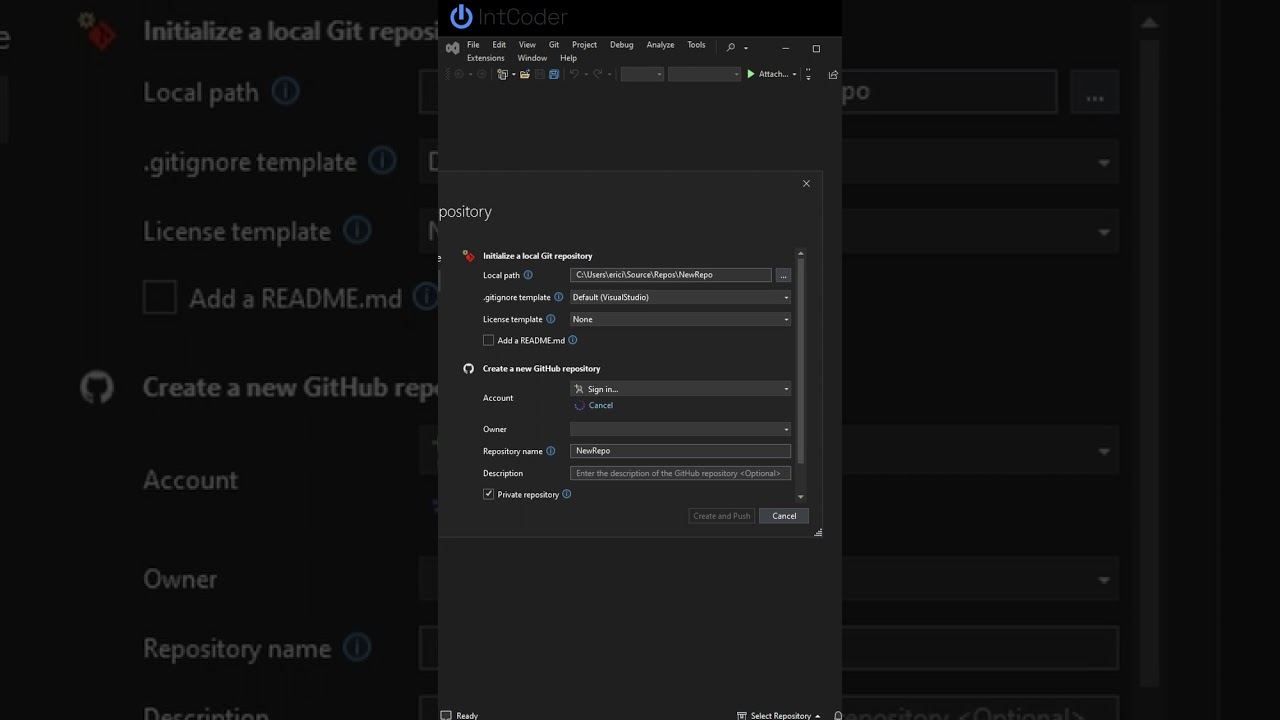Open the Select Repository status bar menu
Screen dimensions: 1280x720
tap(779, 715)
